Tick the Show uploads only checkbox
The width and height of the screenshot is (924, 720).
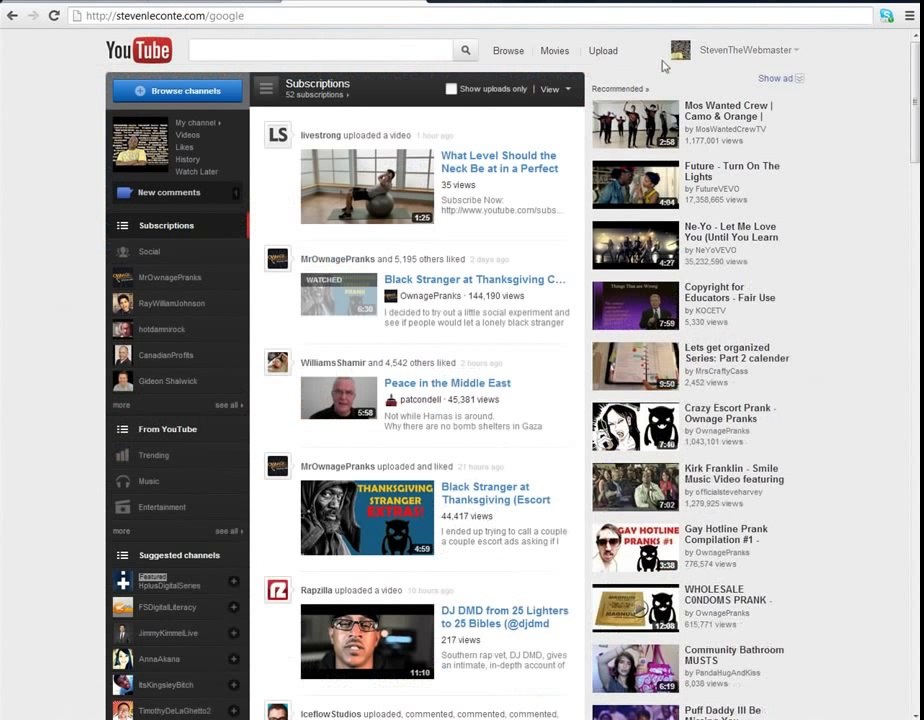(451, 89)
